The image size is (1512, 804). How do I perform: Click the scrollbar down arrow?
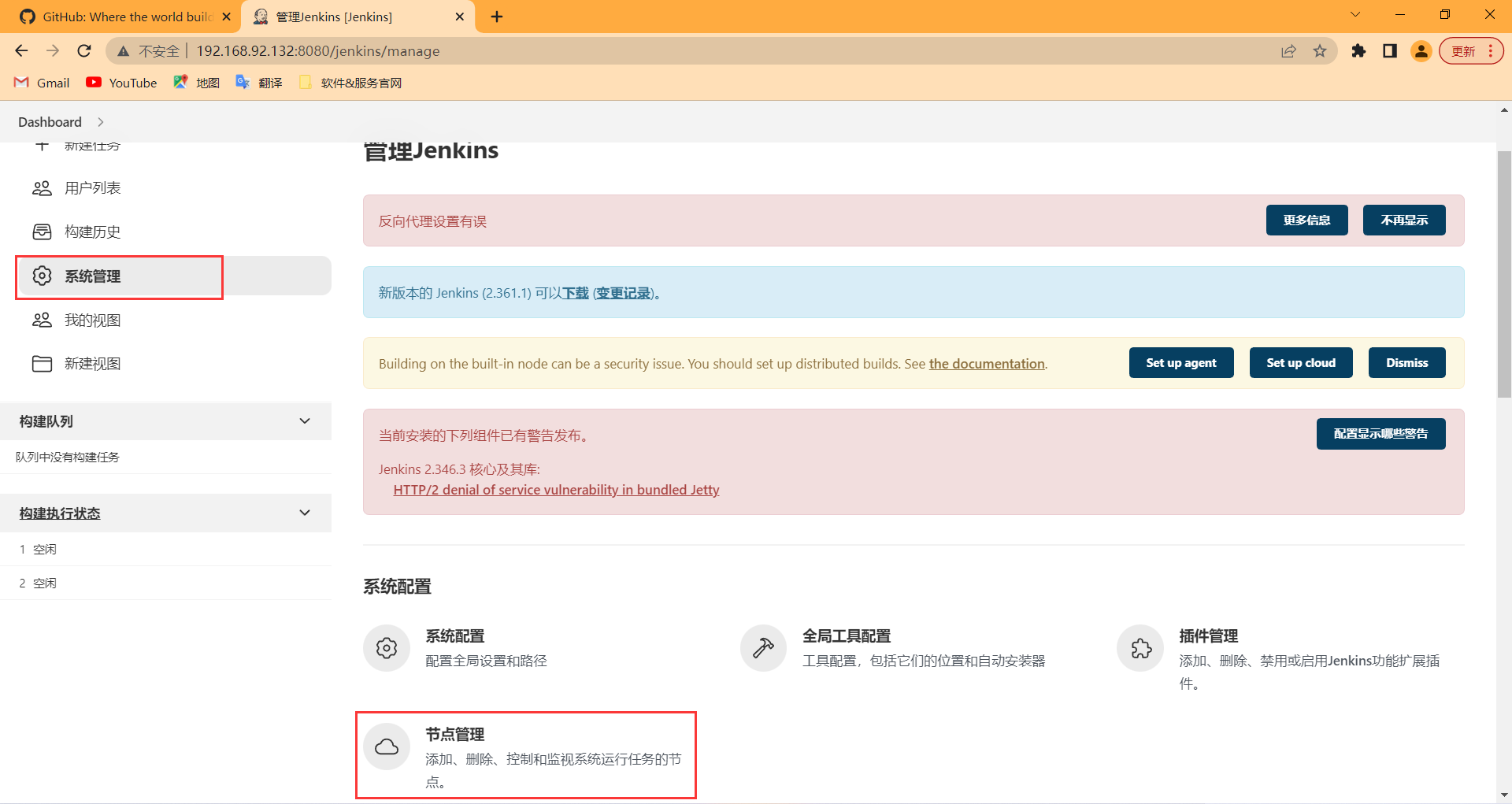tap(1504, 795)
